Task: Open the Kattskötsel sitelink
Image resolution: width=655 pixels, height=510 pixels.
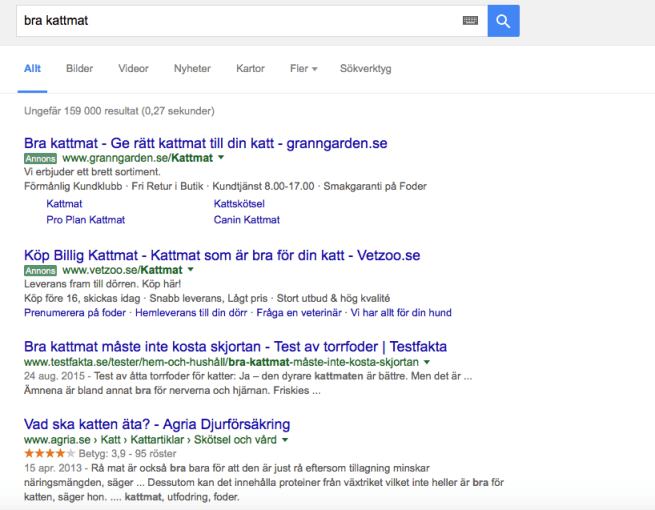Action: (x=239, y=204)
